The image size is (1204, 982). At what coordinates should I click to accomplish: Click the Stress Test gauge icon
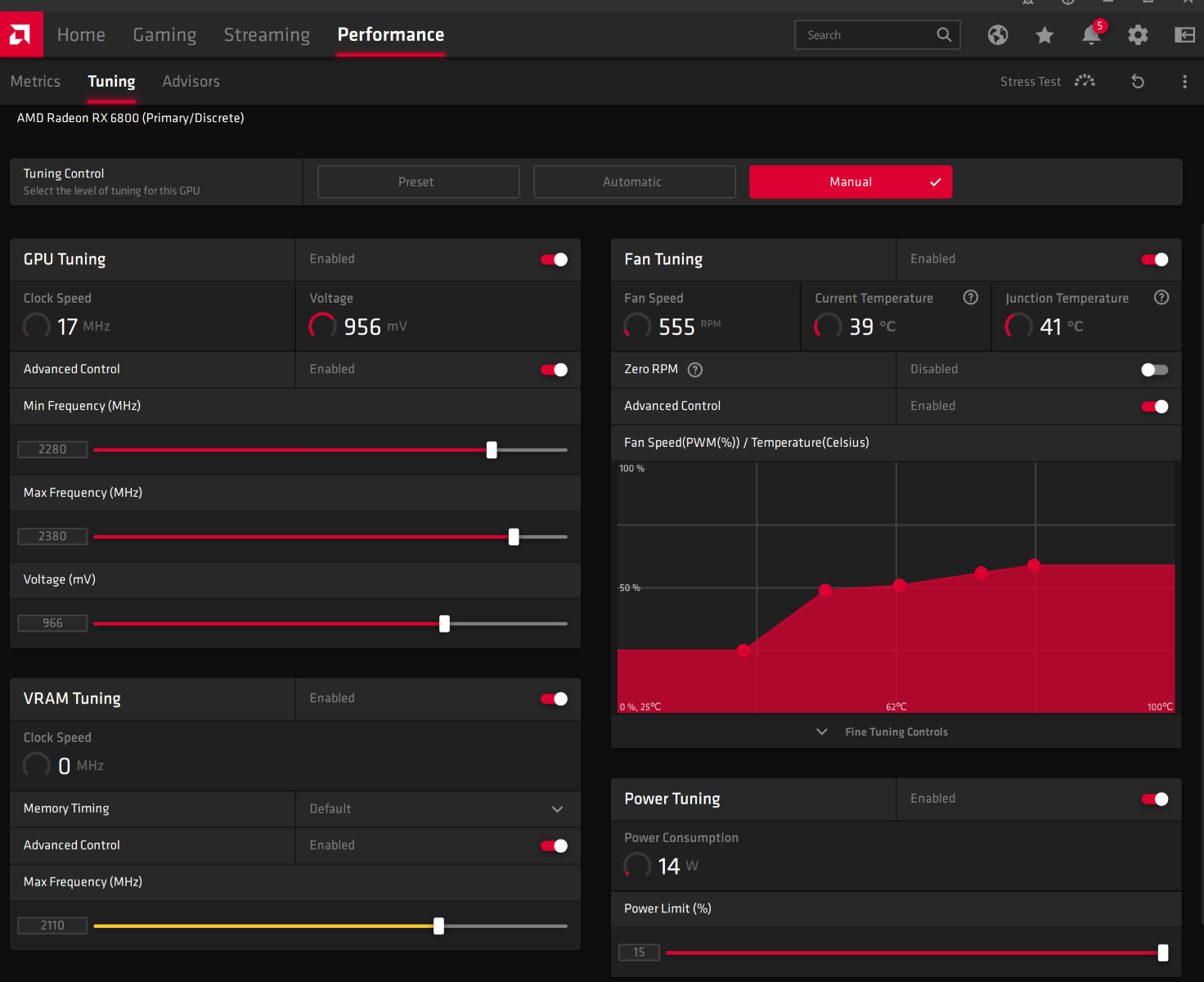click(1085, 81)
